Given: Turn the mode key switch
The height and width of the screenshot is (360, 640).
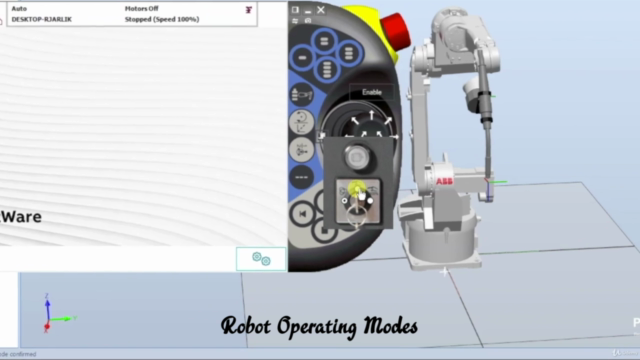Looking at the screenshot, I should click(357, 201).
